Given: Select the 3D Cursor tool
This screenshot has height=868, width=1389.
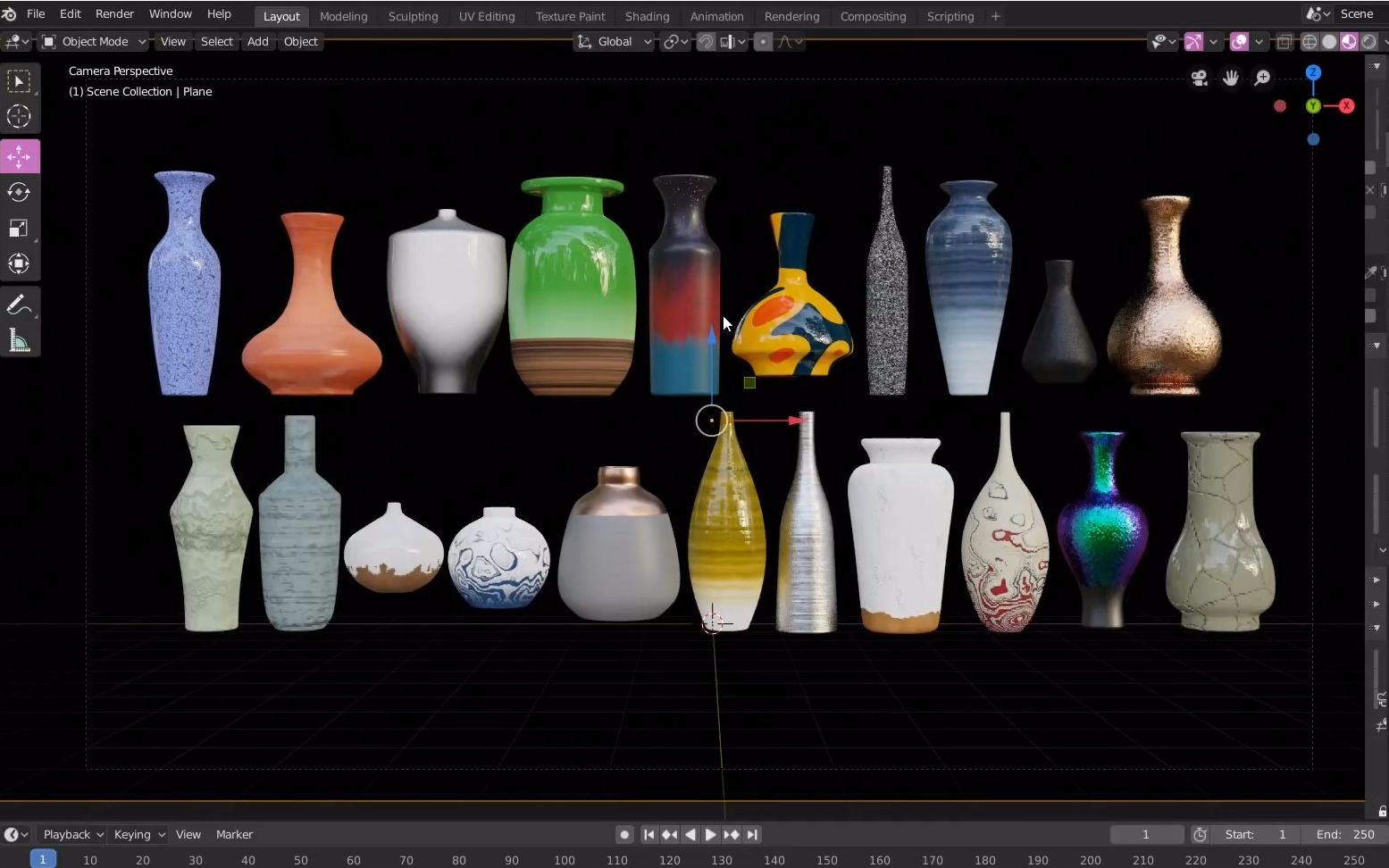Looking at the screenshot, I should coord(19,117).
